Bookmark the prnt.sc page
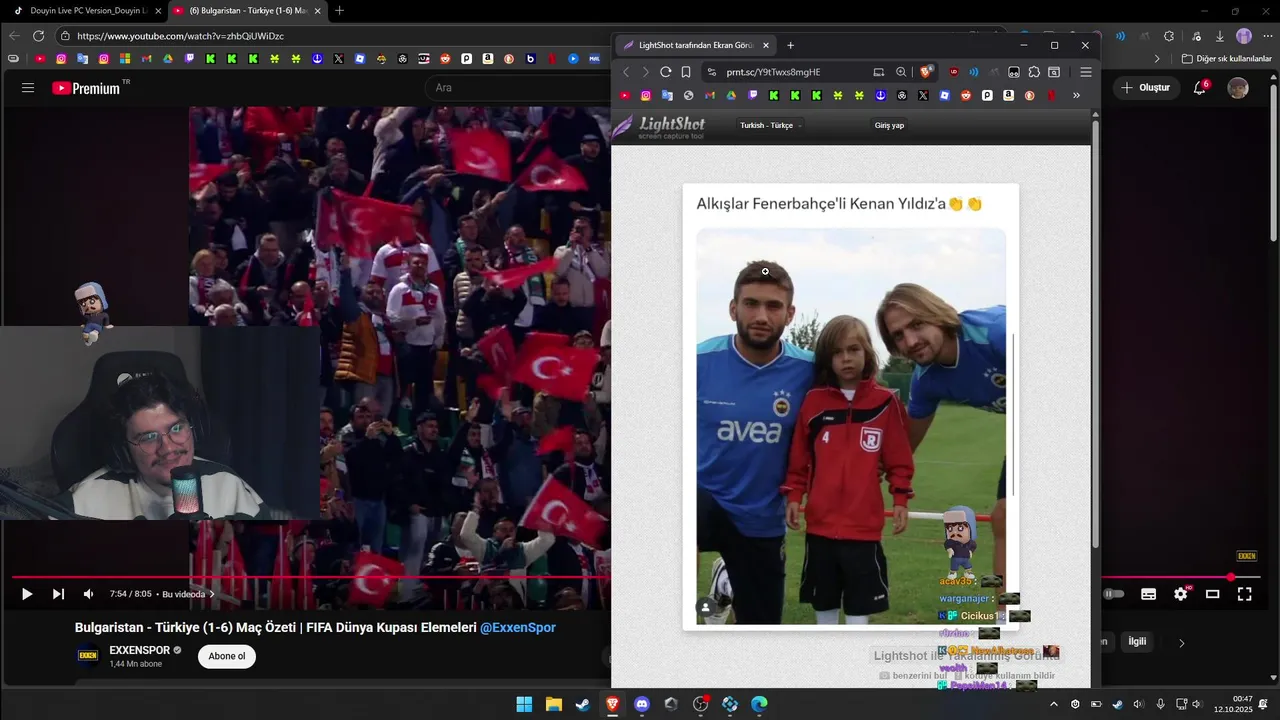The height and width of the screenshot is (720, 1280). click(686, 72)
